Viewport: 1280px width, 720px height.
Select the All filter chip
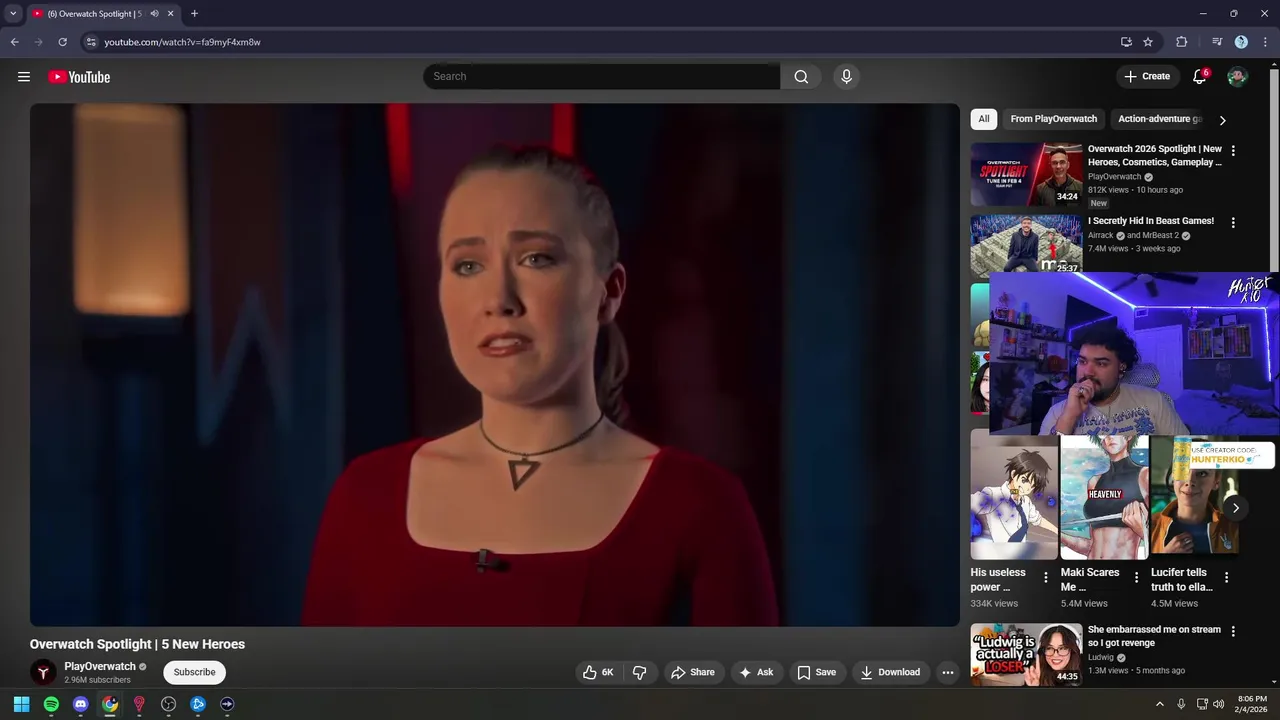984,119
